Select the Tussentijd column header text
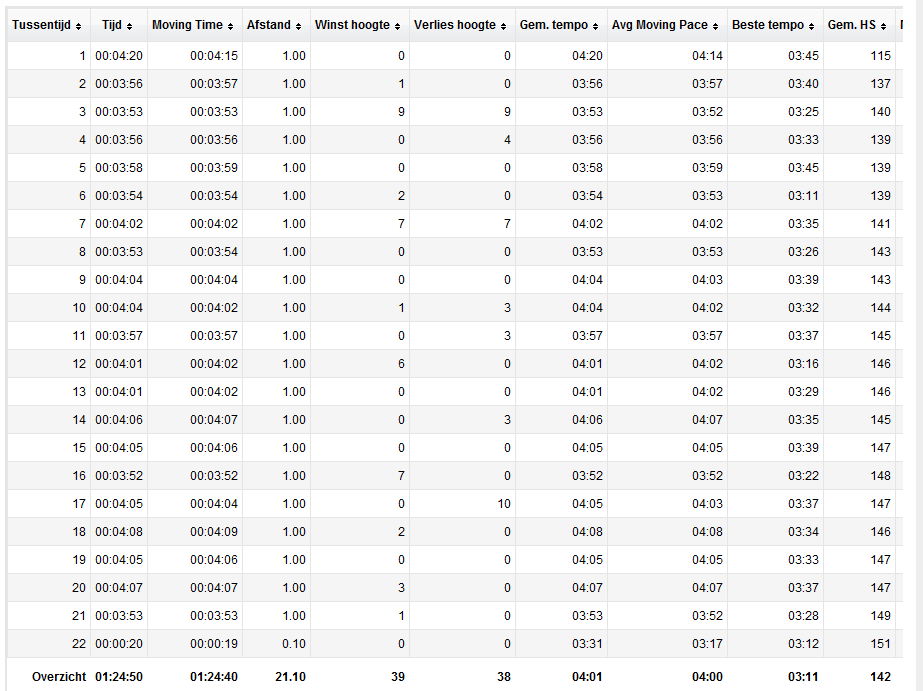Image resolution: width=923 pixels, height=691 pixels. point(41,25)
